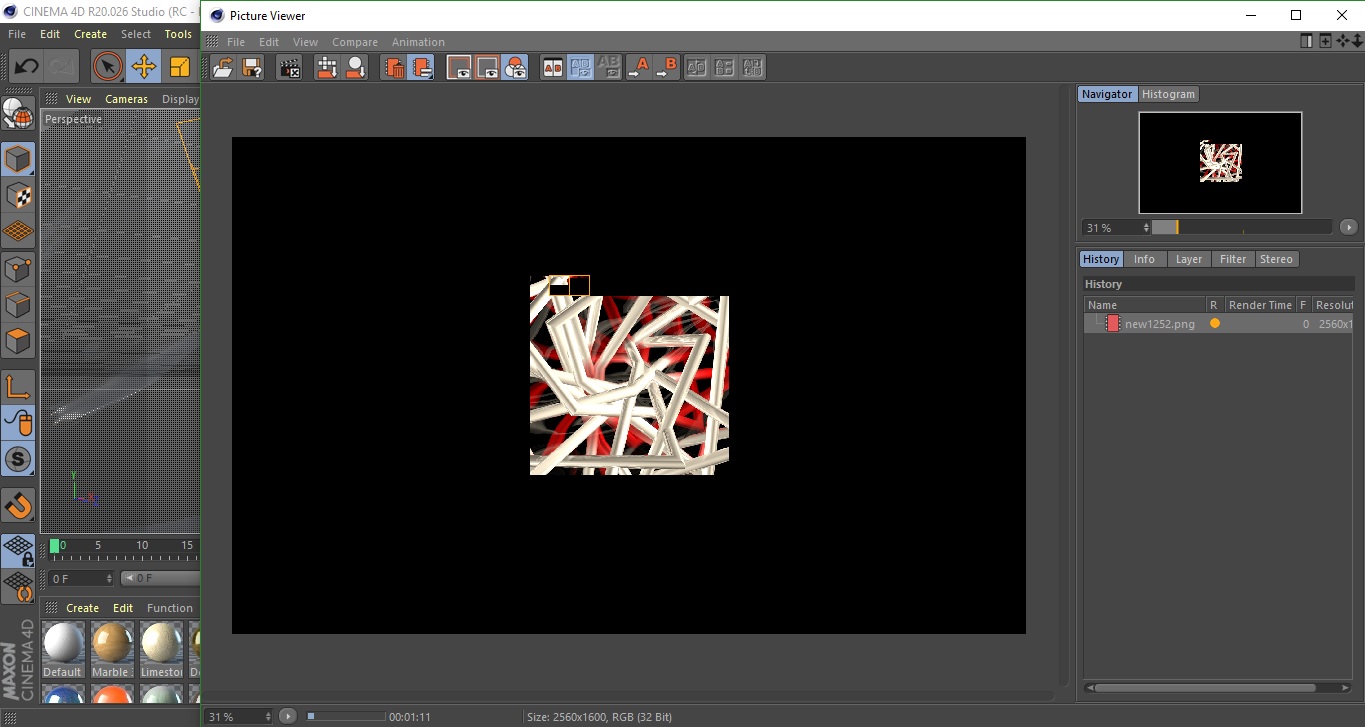Click the Undo arrow in Cinema 4D
The width and height of the screenshot is (1365, 727).
coord(26,67)
